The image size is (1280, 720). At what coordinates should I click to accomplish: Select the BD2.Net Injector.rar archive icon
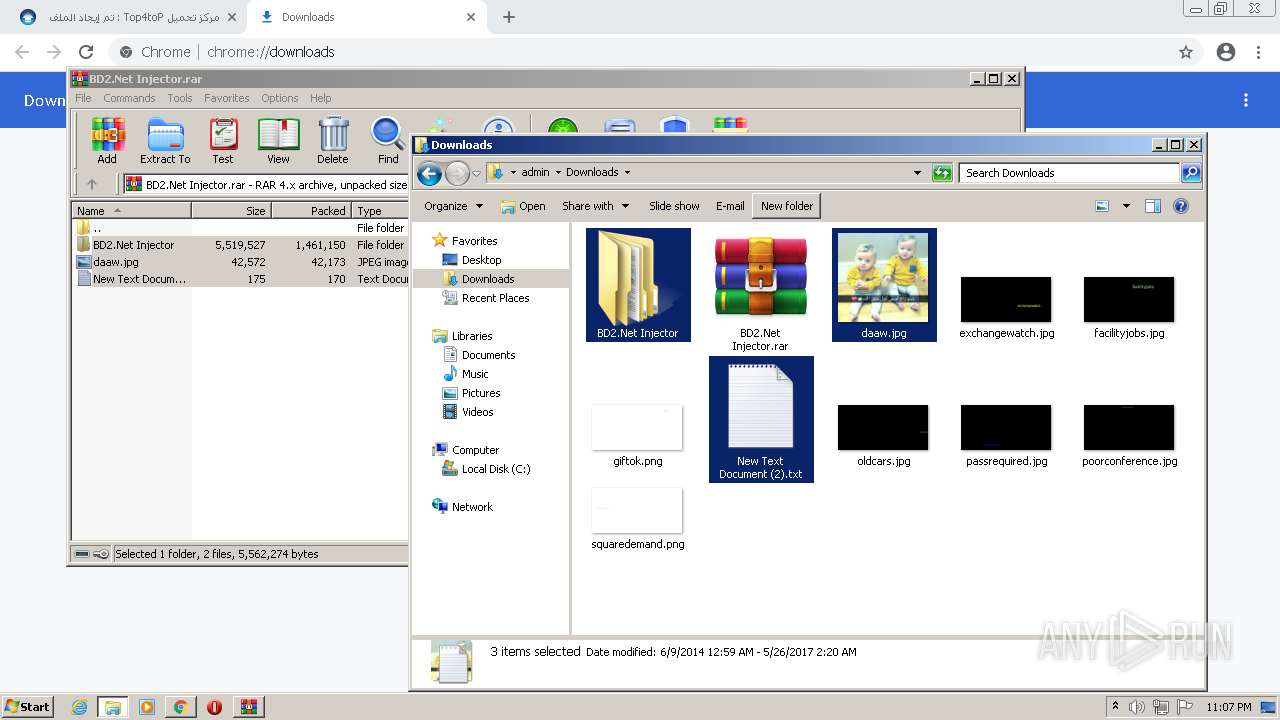pos(760,290)
